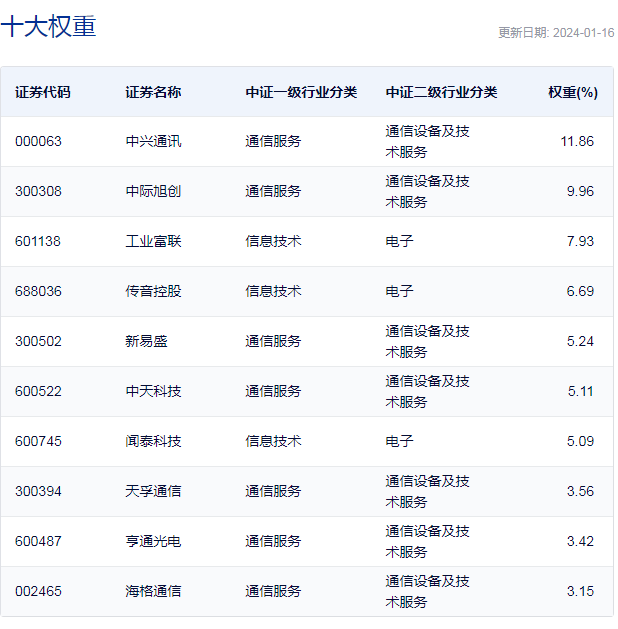Click the 中证一级行业分类 column header

click(301, 92)
